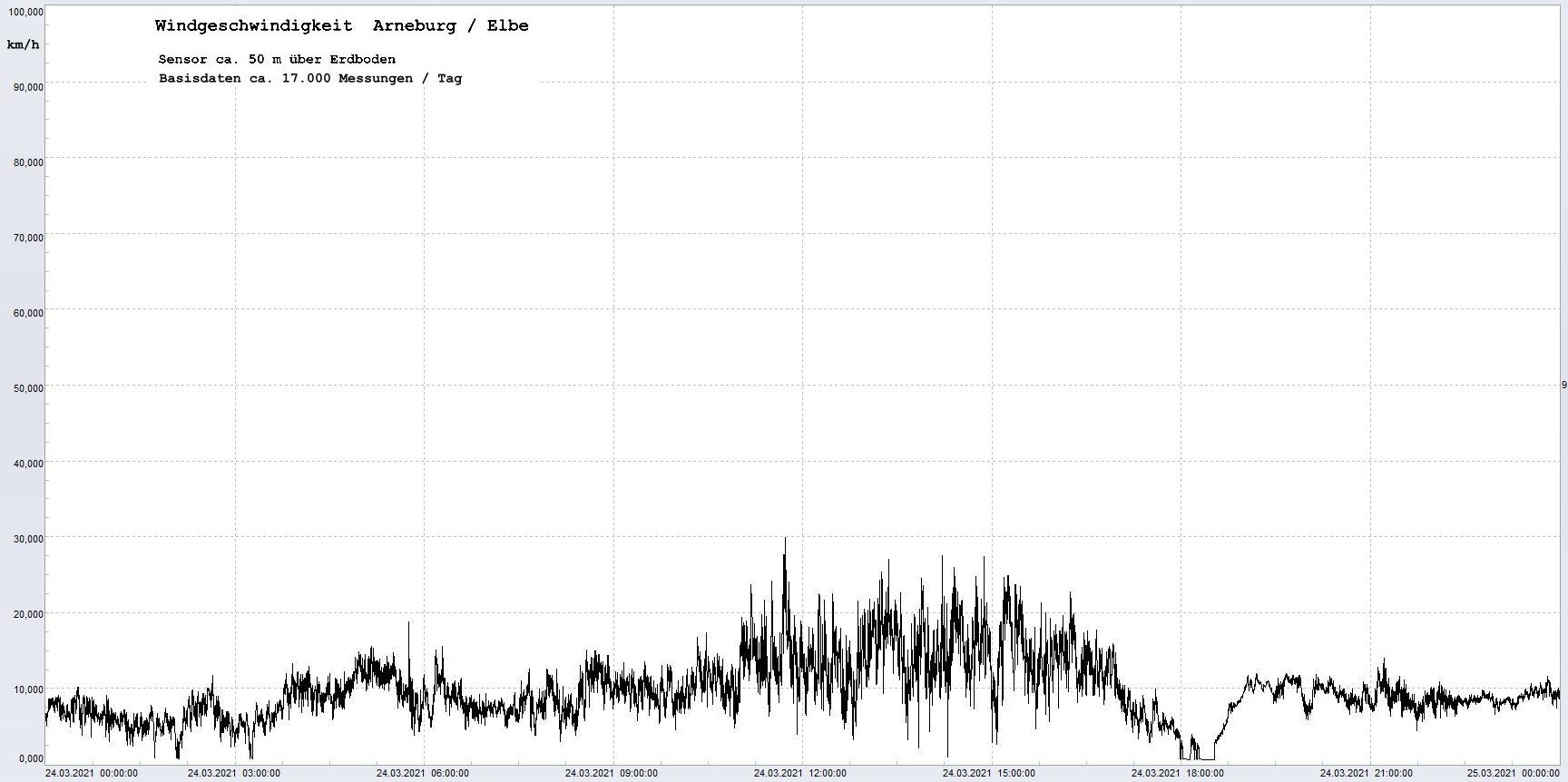Click the chart title 'Windgeschwindigkeit Arneburg / Elbe'

pyautogui.click(x=341, y=25)
